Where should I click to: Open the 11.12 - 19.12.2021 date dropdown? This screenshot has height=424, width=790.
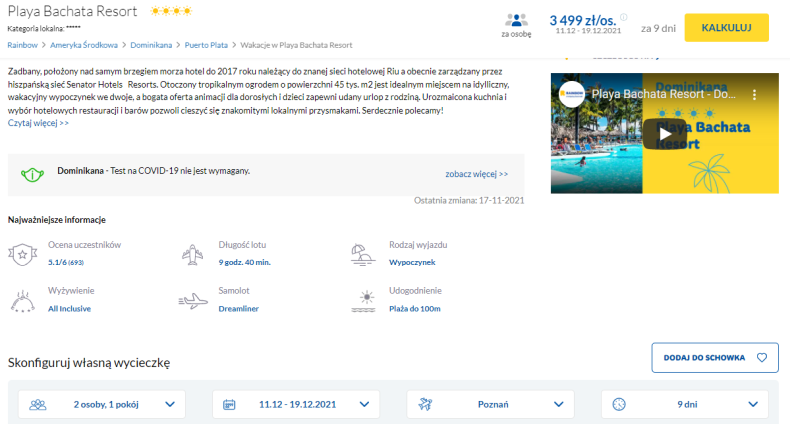296,404
